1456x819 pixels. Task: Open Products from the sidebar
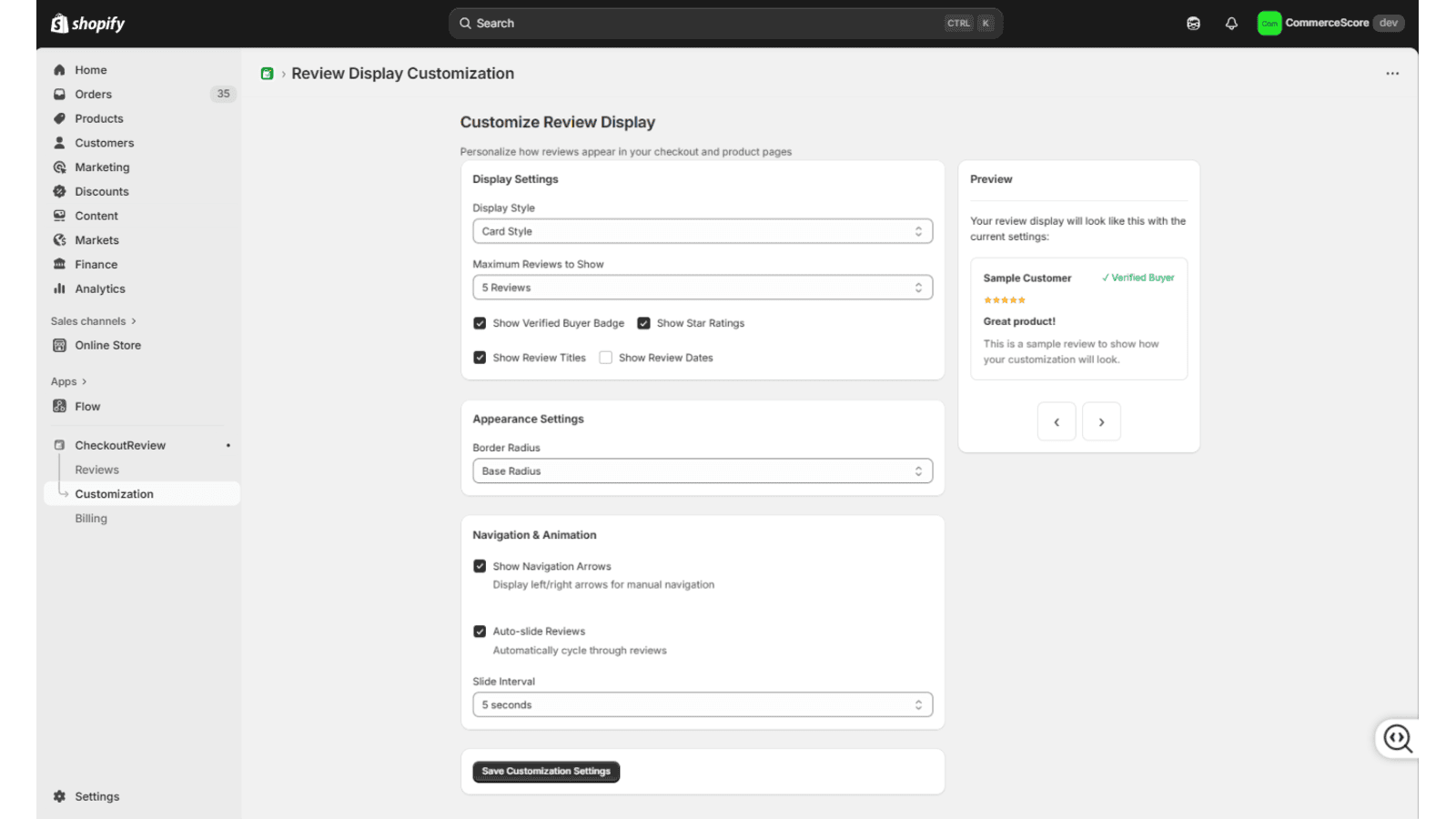(98, 118)
